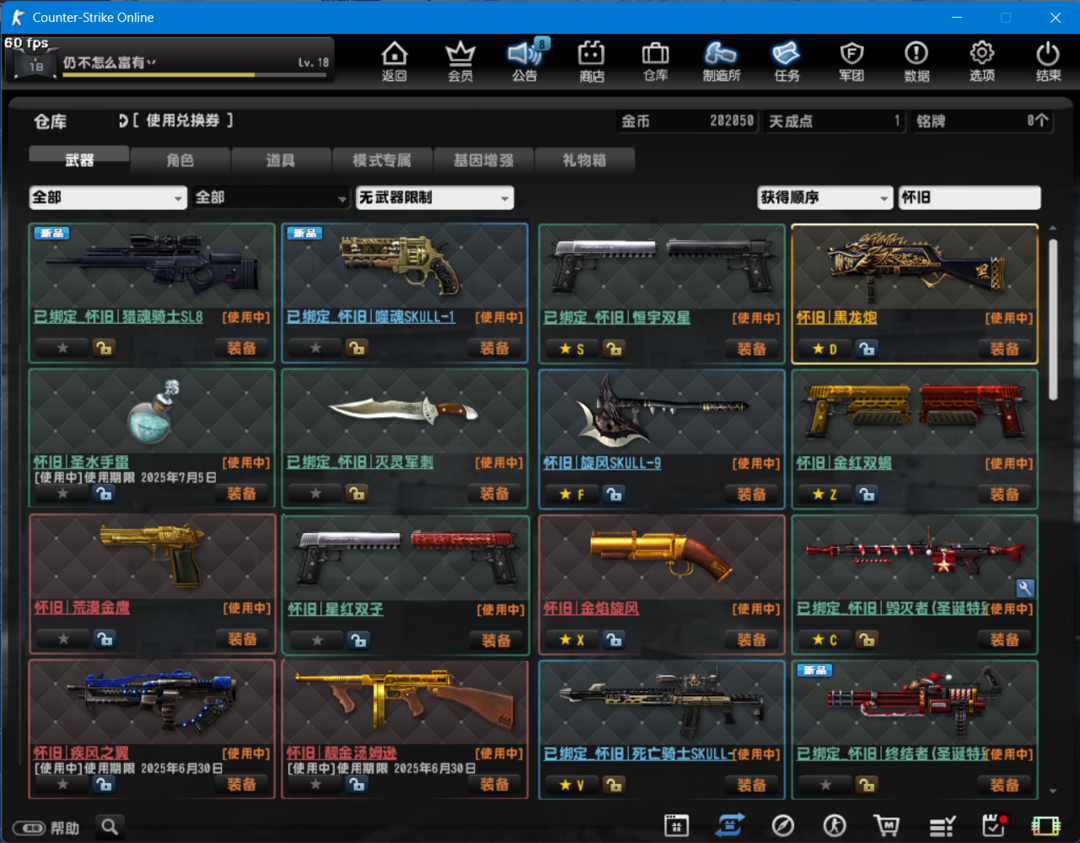Click the blue swap arrows icon
The height and width of the screenshot is (843, 1080).
point(729,825)
